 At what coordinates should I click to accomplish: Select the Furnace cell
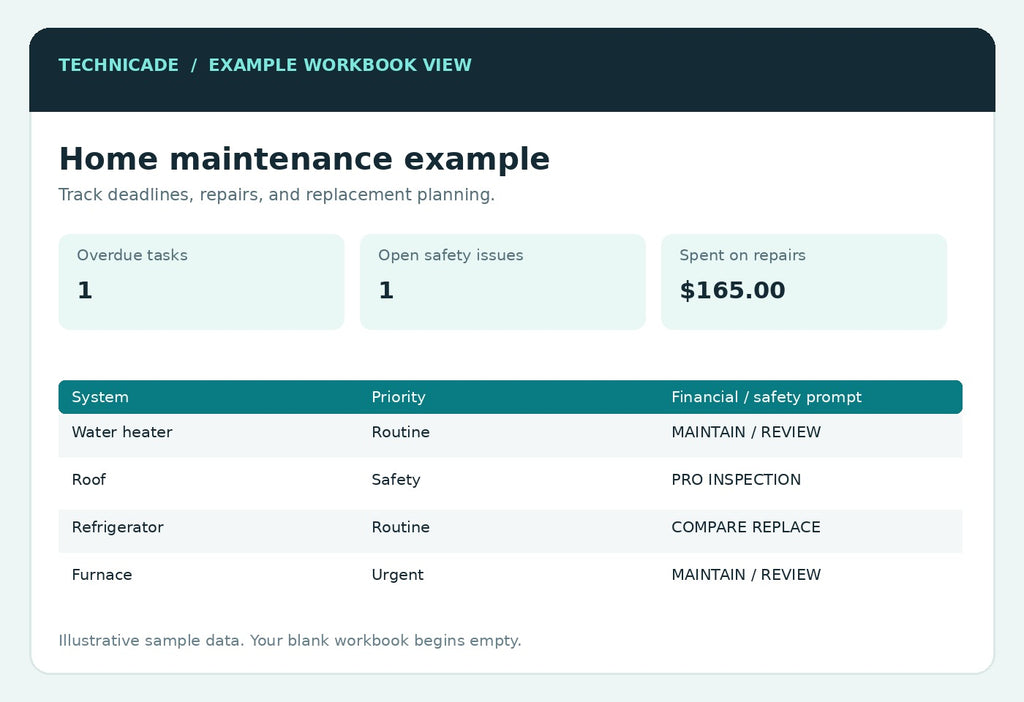point(102,575)
